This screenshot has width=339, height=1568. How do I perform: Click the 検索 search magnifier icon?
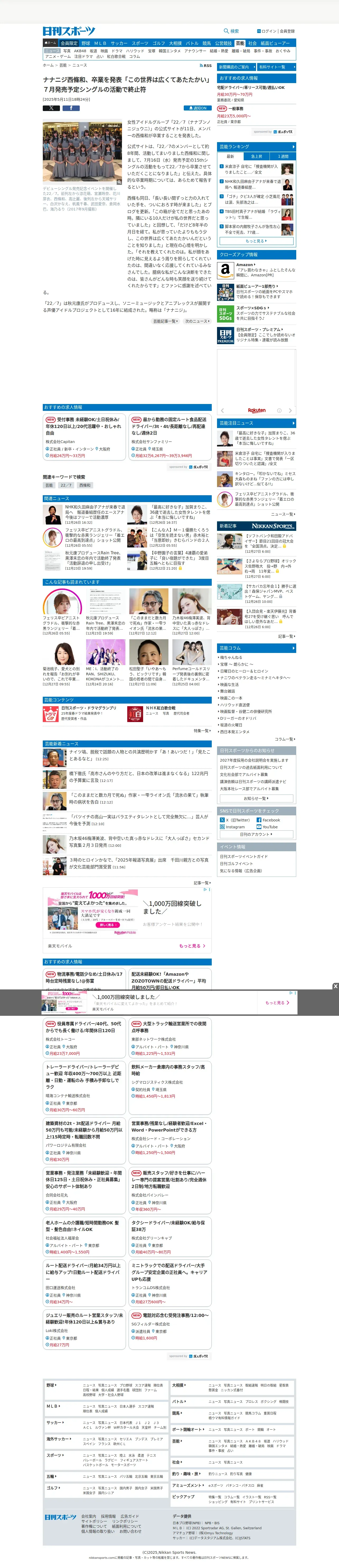point(226,31)
